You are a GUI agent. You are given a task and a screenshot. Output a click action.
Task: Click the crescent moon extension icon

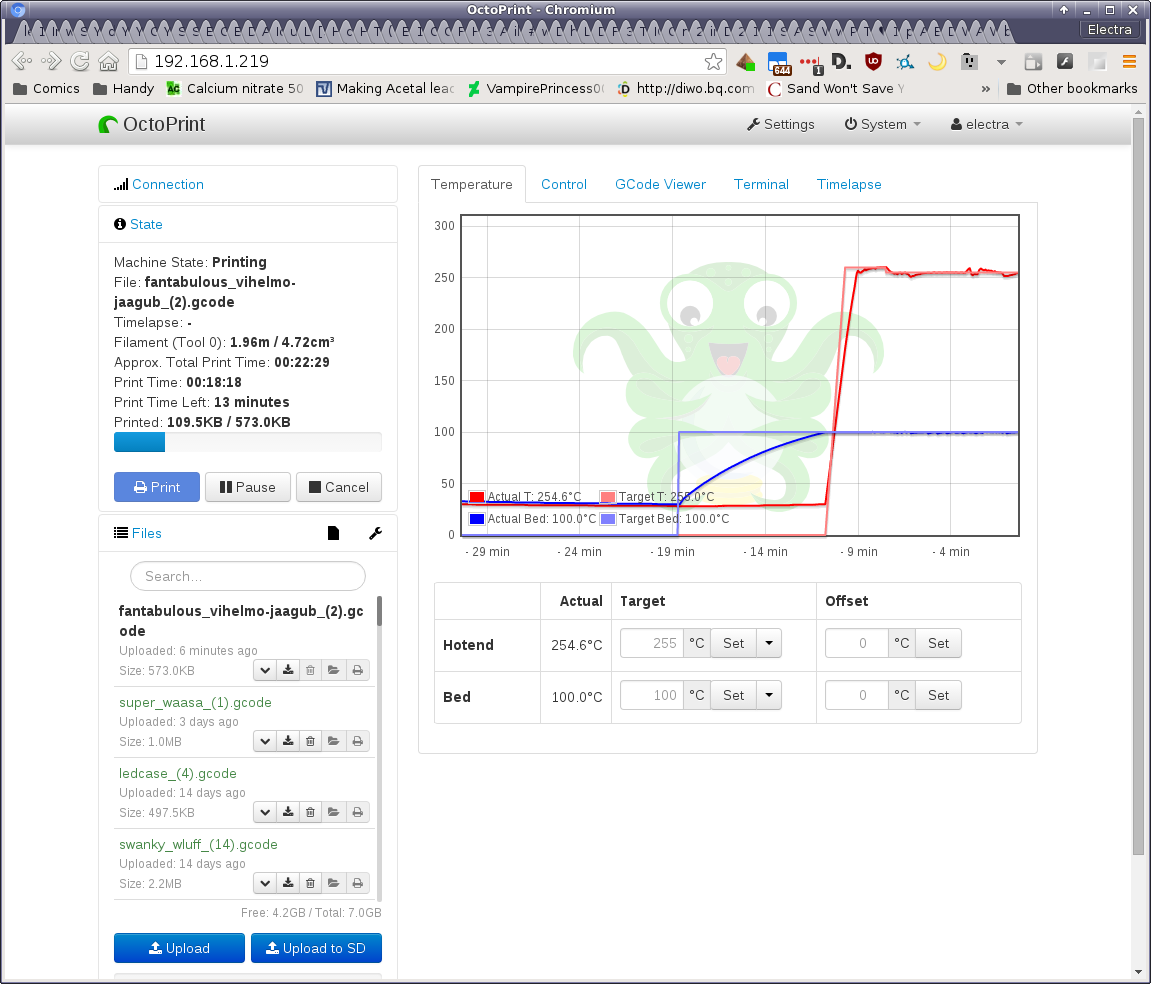tap(937, 62)
